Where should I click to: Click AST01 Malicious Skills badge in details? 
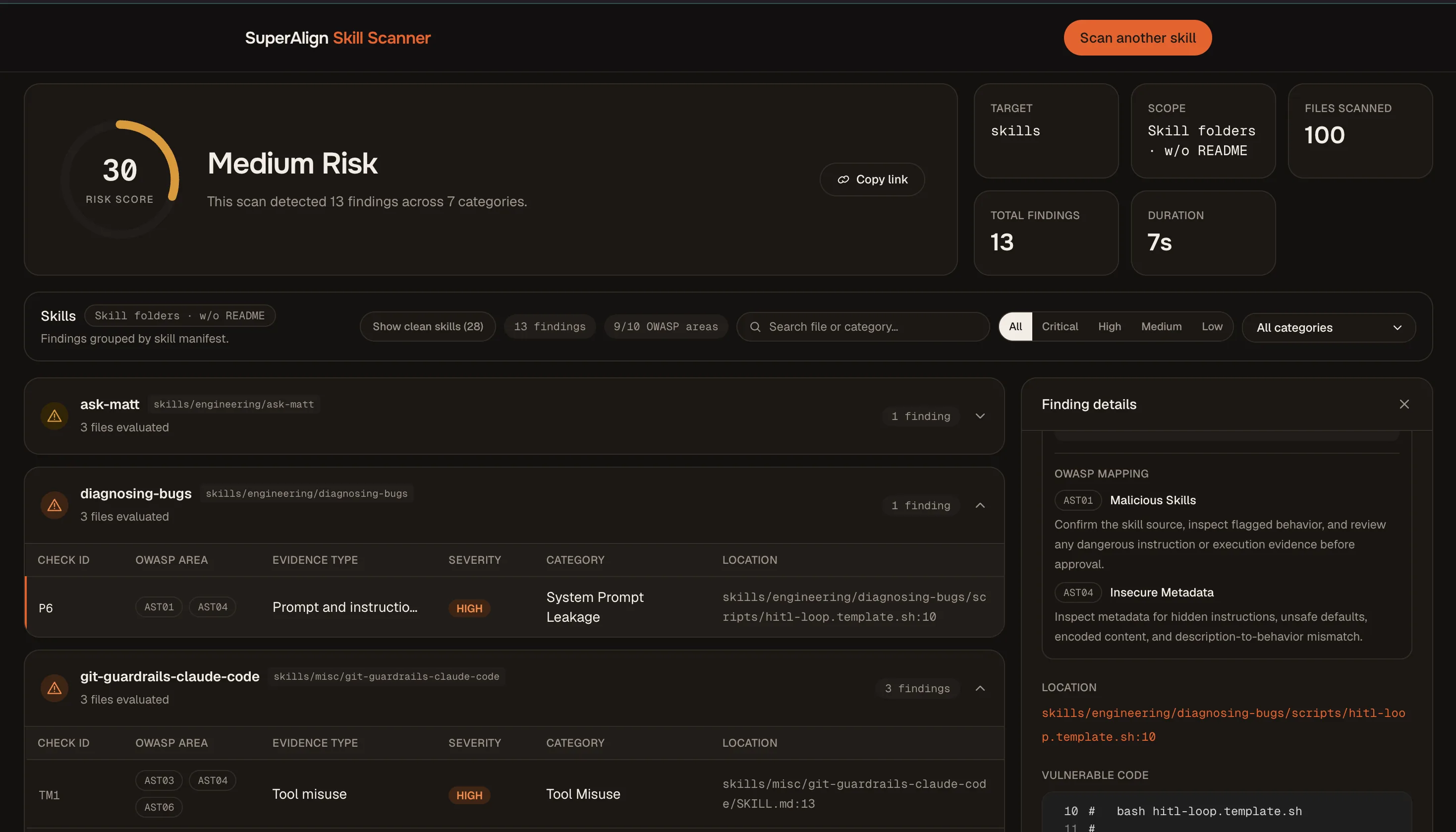tap(1078, 500)
